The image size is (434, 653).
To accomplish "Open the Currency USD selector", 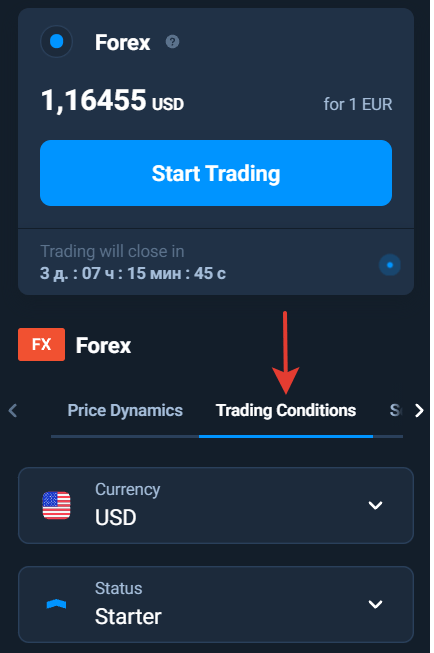I will [x=216, y=505].
